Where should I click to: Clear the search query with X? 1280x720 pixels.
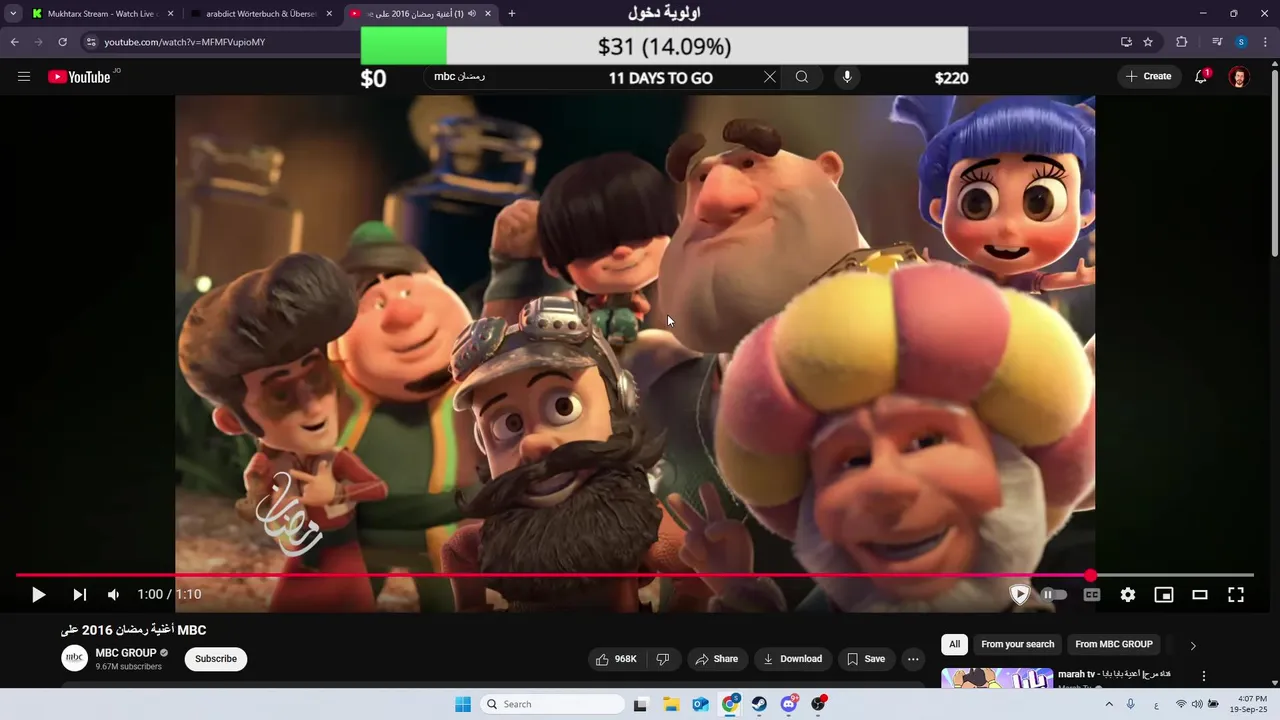tap(770, 77)
